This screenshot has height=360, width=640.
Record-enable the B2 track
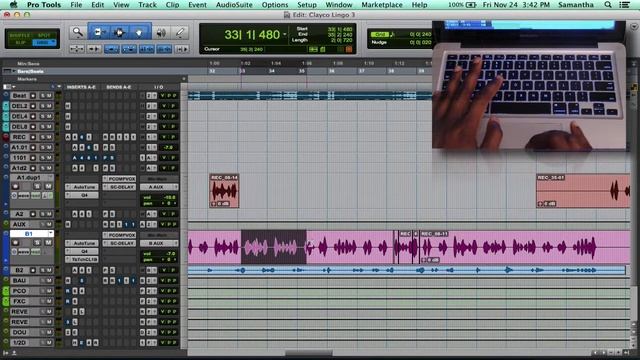coord(33,270)
